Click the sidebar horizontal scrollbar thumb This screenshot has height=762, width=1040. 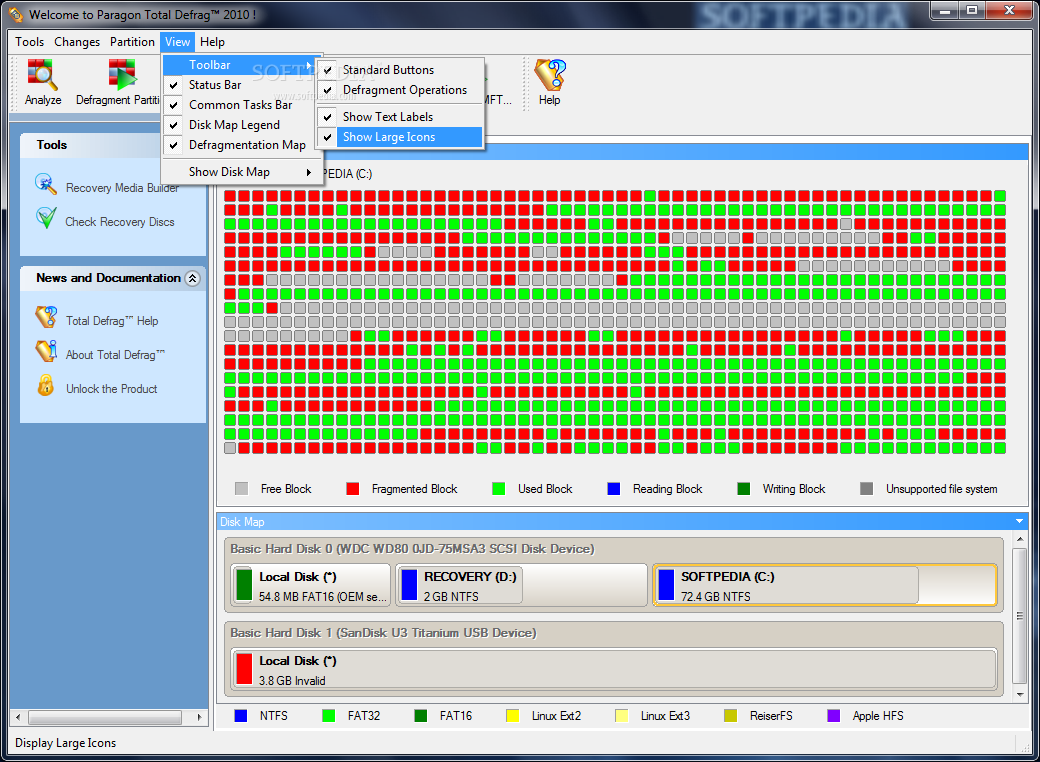coord(105,718)
